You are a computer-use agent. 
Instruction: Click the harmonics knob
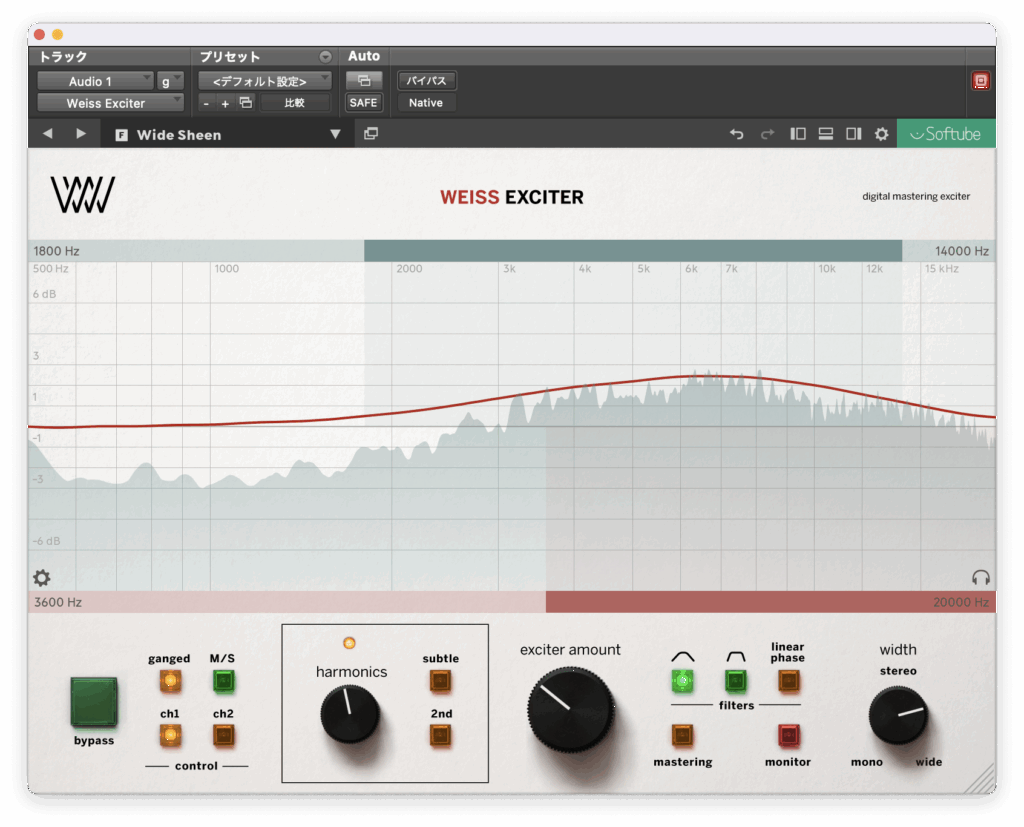[x=350, y=714]
